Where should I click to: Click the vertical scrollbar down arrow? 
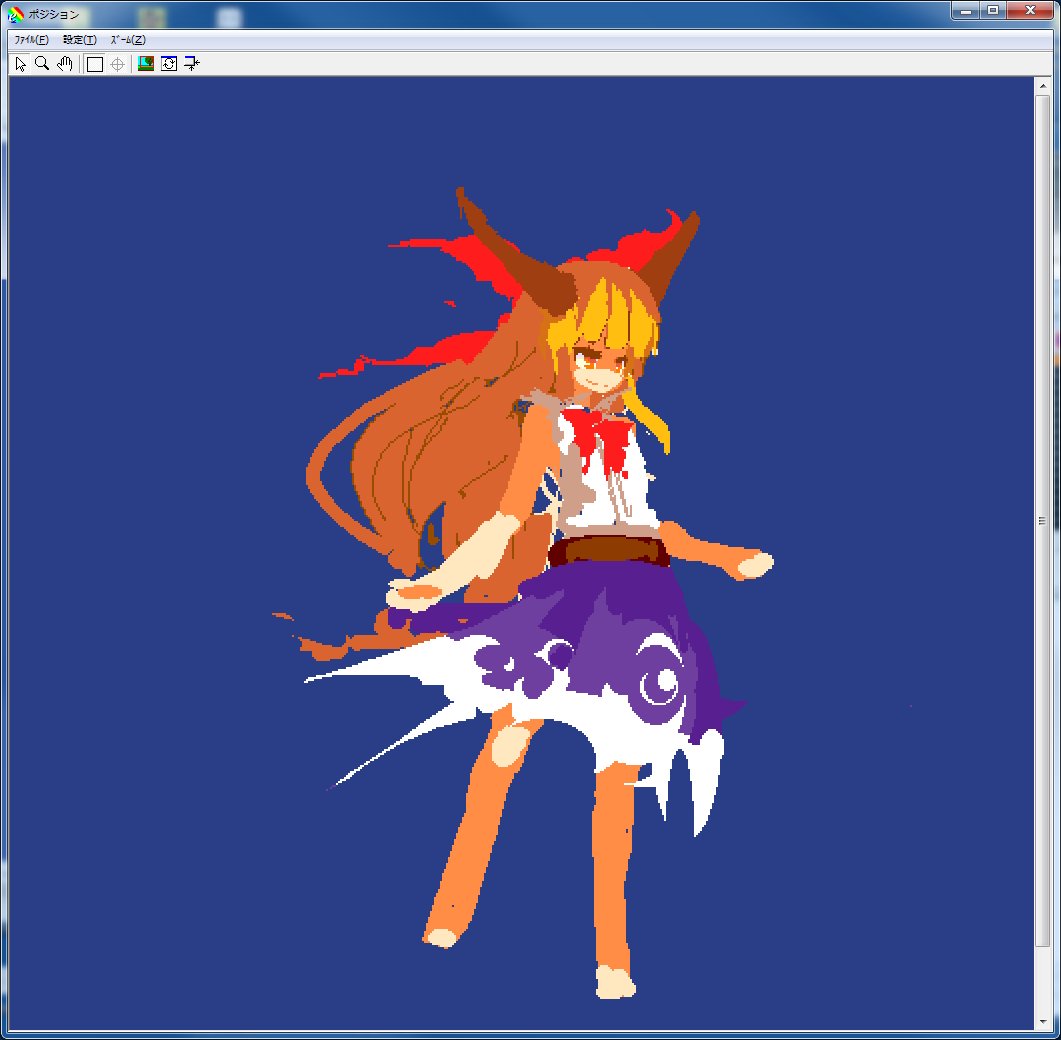coord(1042,1022)
